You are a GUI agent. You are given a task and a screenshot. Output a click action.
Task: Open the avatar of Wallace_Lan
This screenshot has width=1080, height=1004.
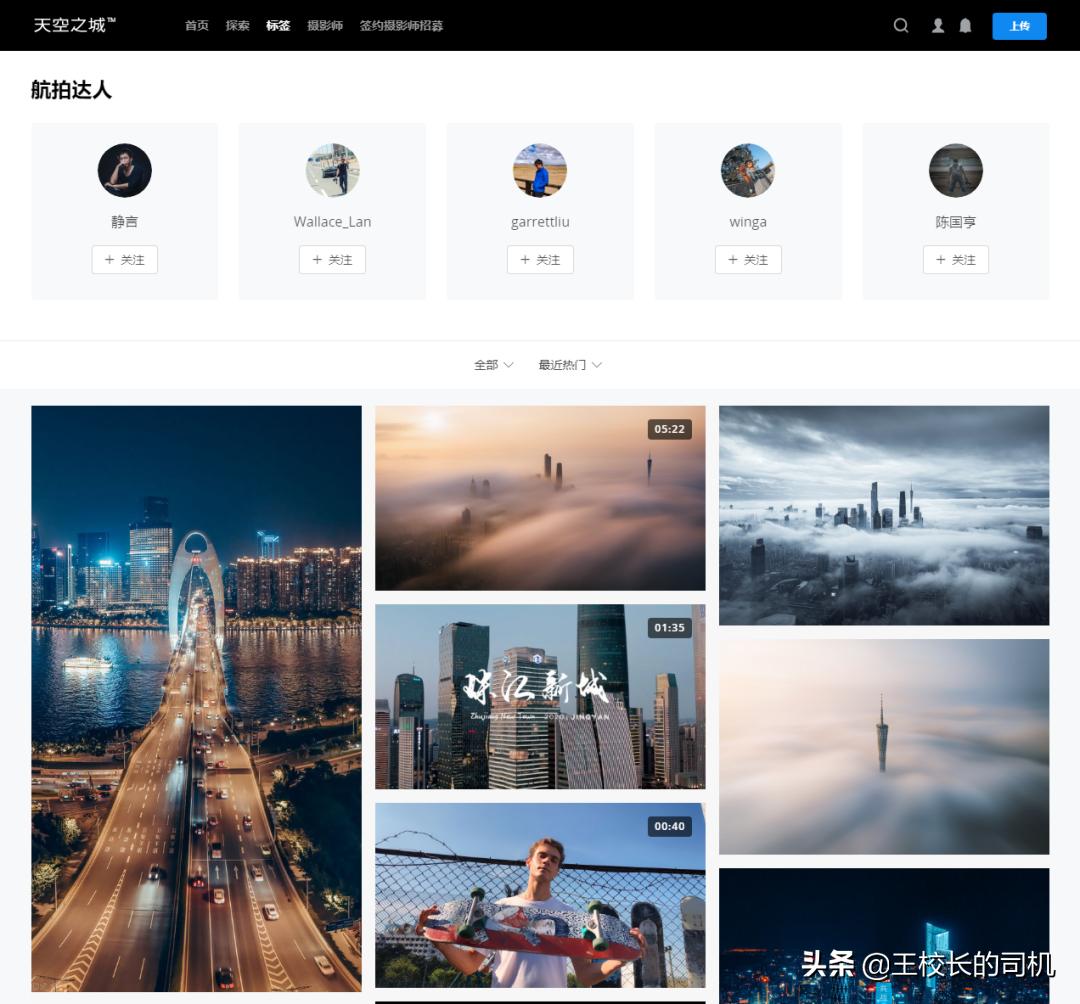[332, 170]
